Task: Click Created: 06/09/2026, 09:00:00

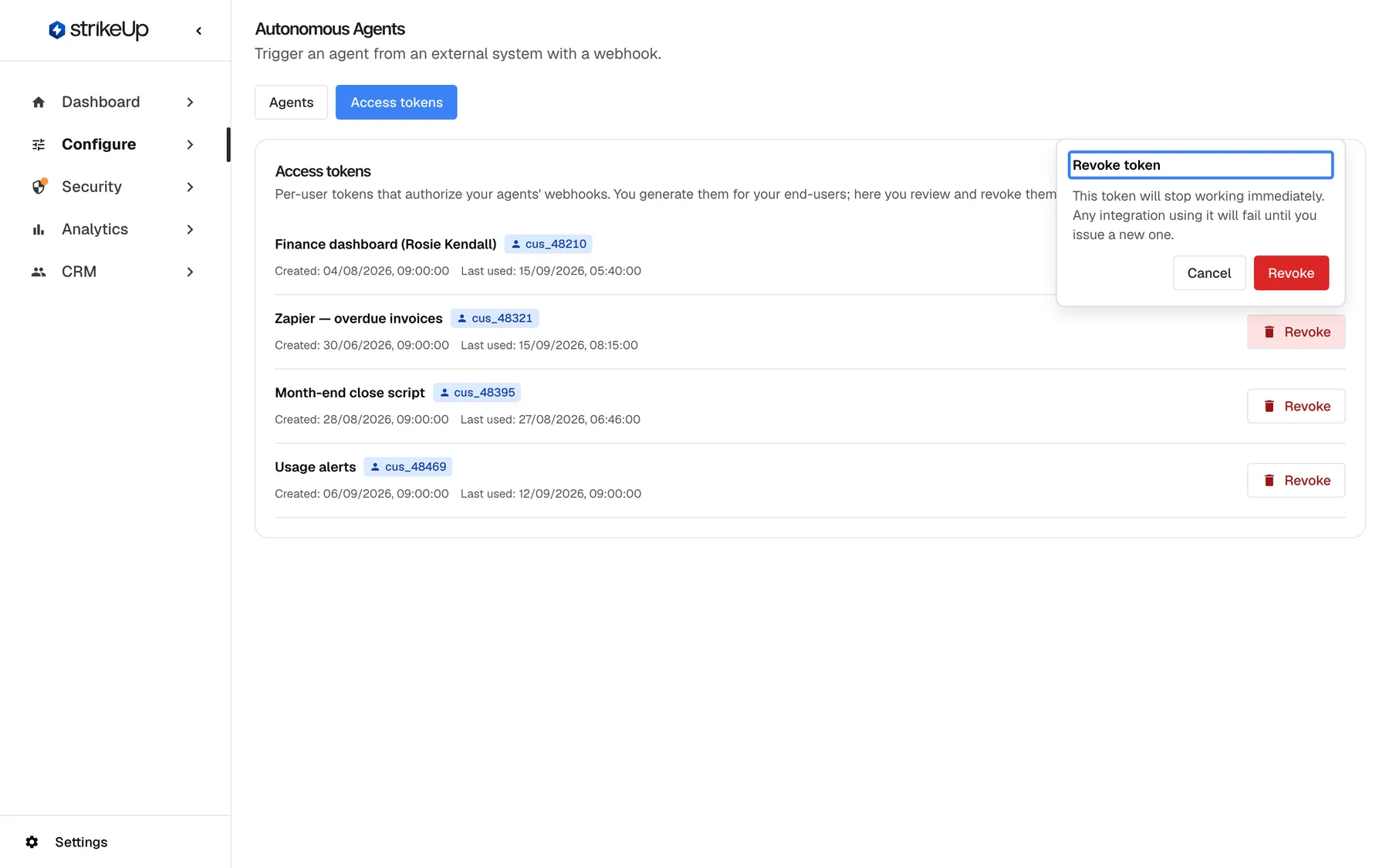Action: [362, 494]
